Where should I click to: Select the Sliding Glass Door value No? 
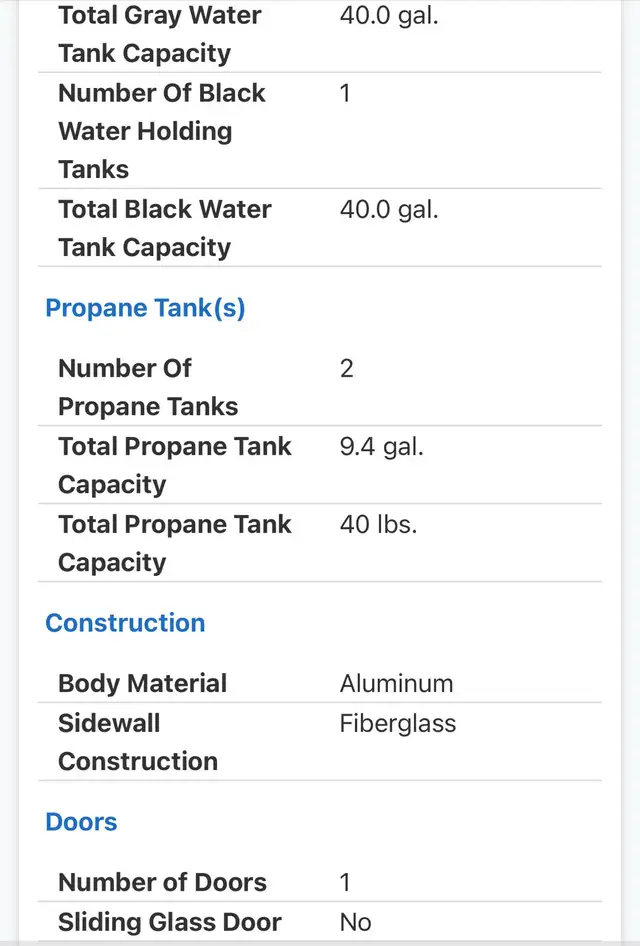(x=355, y=922)
